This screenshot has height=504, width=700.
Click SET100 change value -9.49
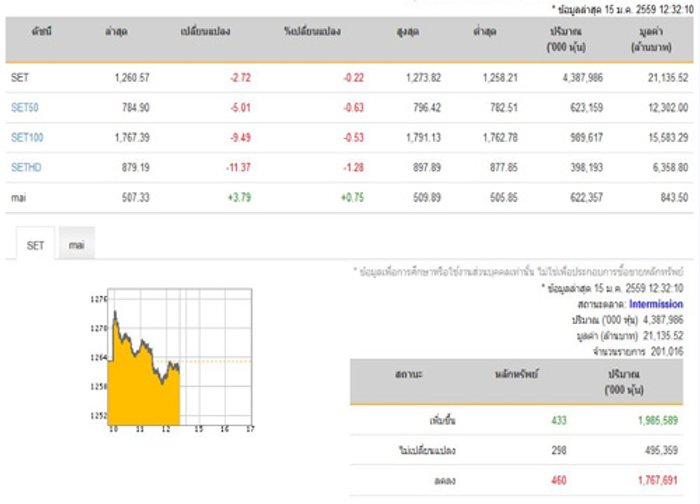click(x=240, y=137)
